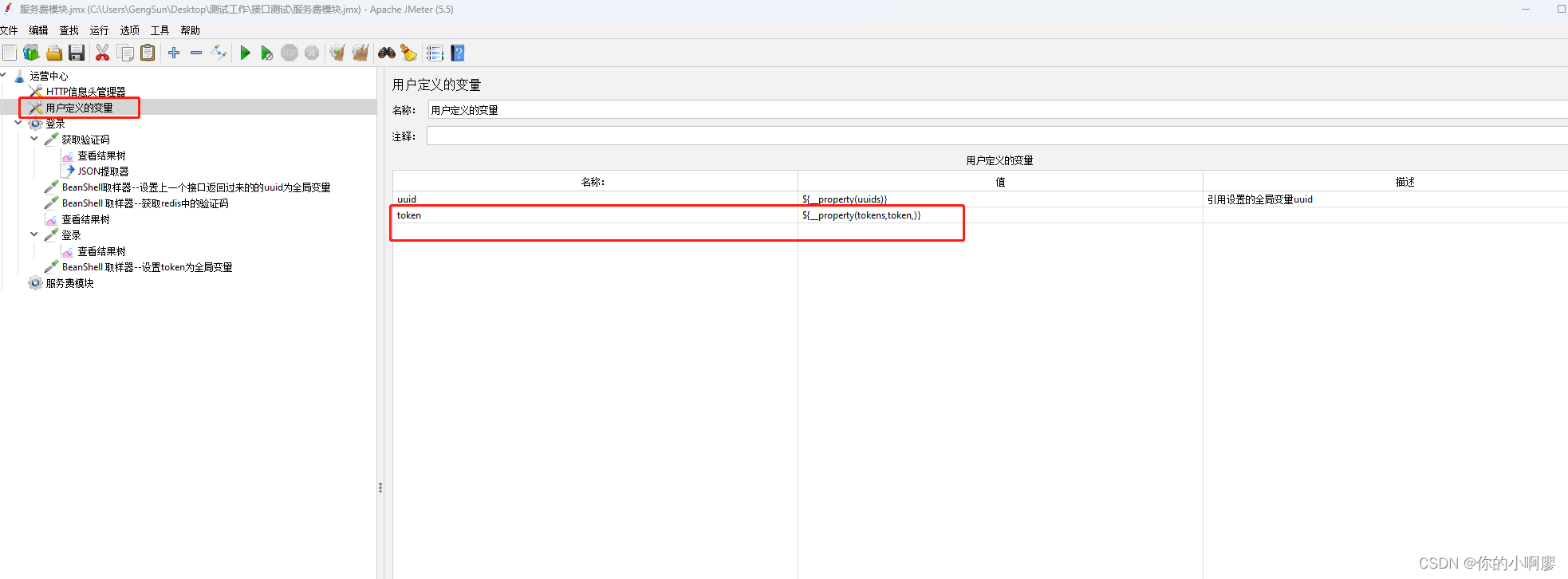Select 查看结果树 under 获取验证码
1568x579 pixels.
101,156
